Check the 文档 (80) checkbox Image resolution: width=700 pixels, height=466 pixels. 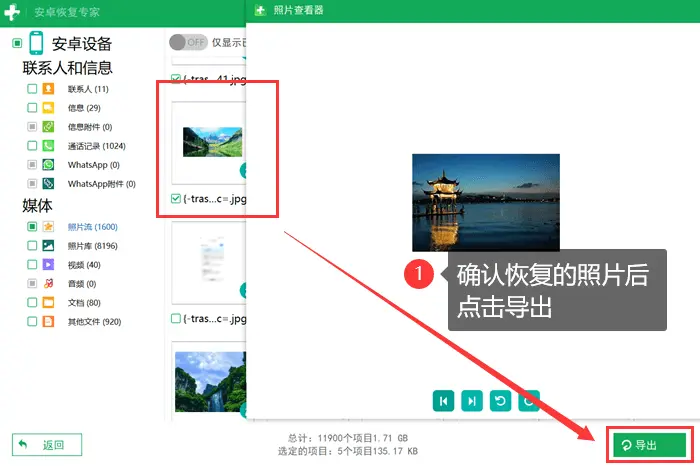[32, 303]
